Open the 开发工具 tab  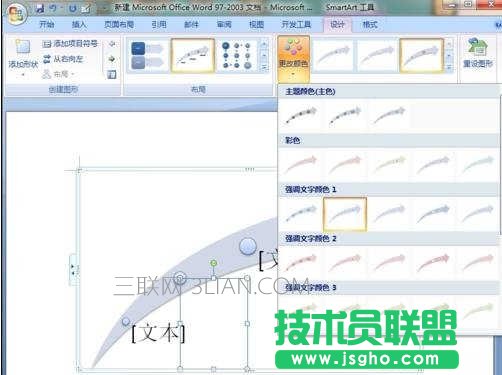[296, 24]
